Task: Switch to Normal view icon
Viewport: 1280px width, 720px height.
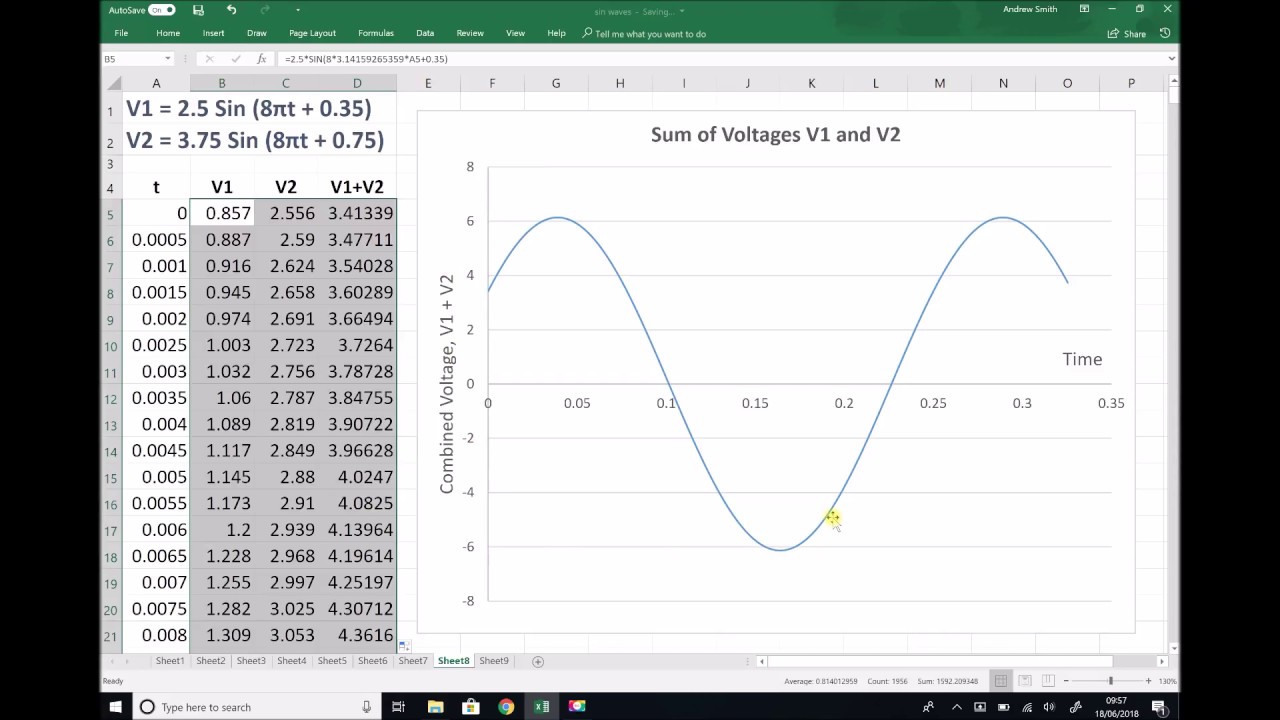Action: click(1000, 681)
